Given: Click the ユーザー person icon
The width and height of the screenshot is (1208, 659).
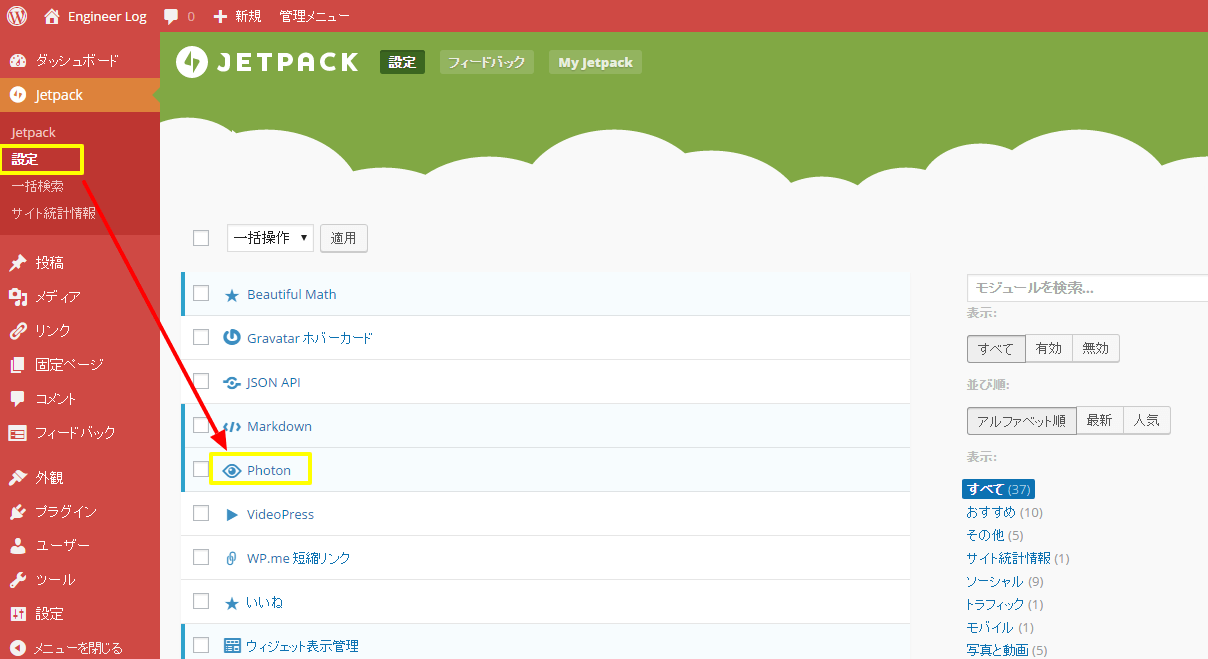Looking at the screenshot, I should coord(18,546).
